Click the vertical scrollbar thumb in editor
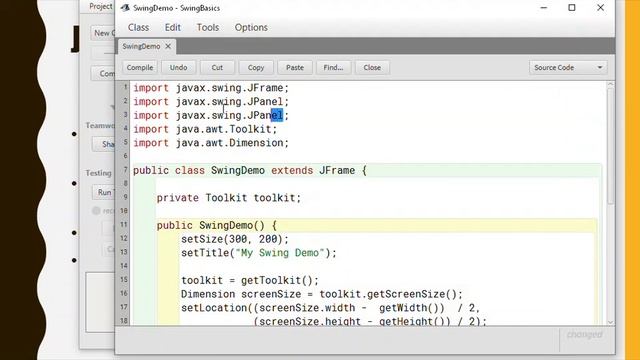Viewport: 640px width, 360px height. (x=610, y=146)
